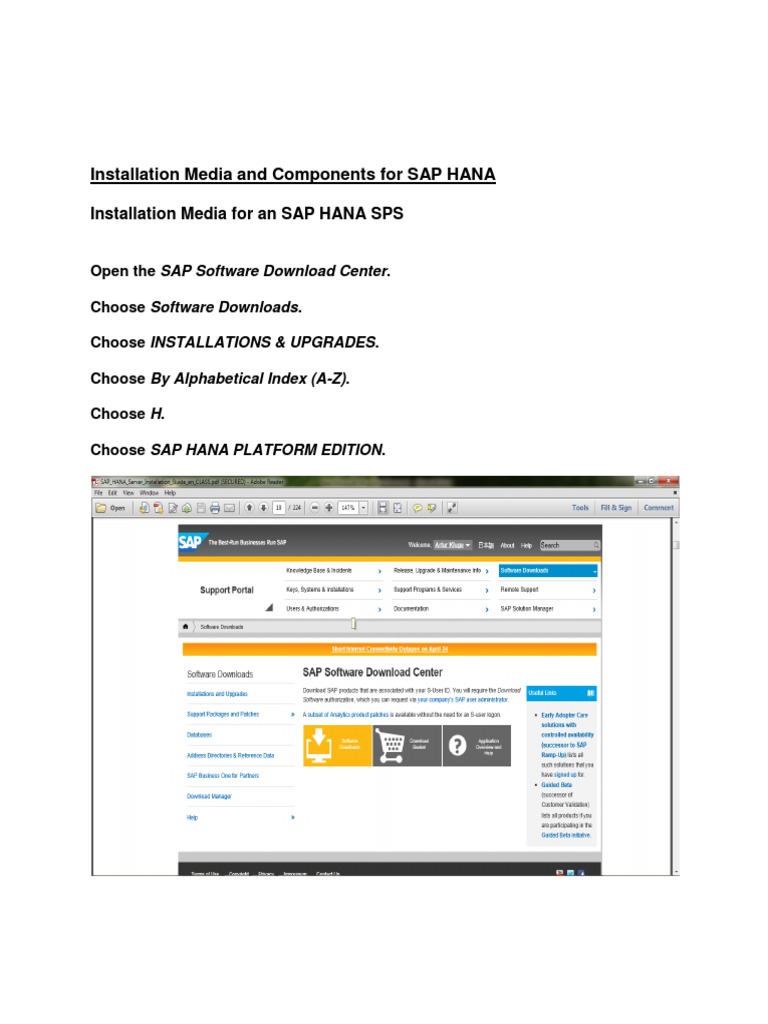Click the zoom out minus icon
The image size is (768, 1024).
pyautogui.click(x=315, y=507)
